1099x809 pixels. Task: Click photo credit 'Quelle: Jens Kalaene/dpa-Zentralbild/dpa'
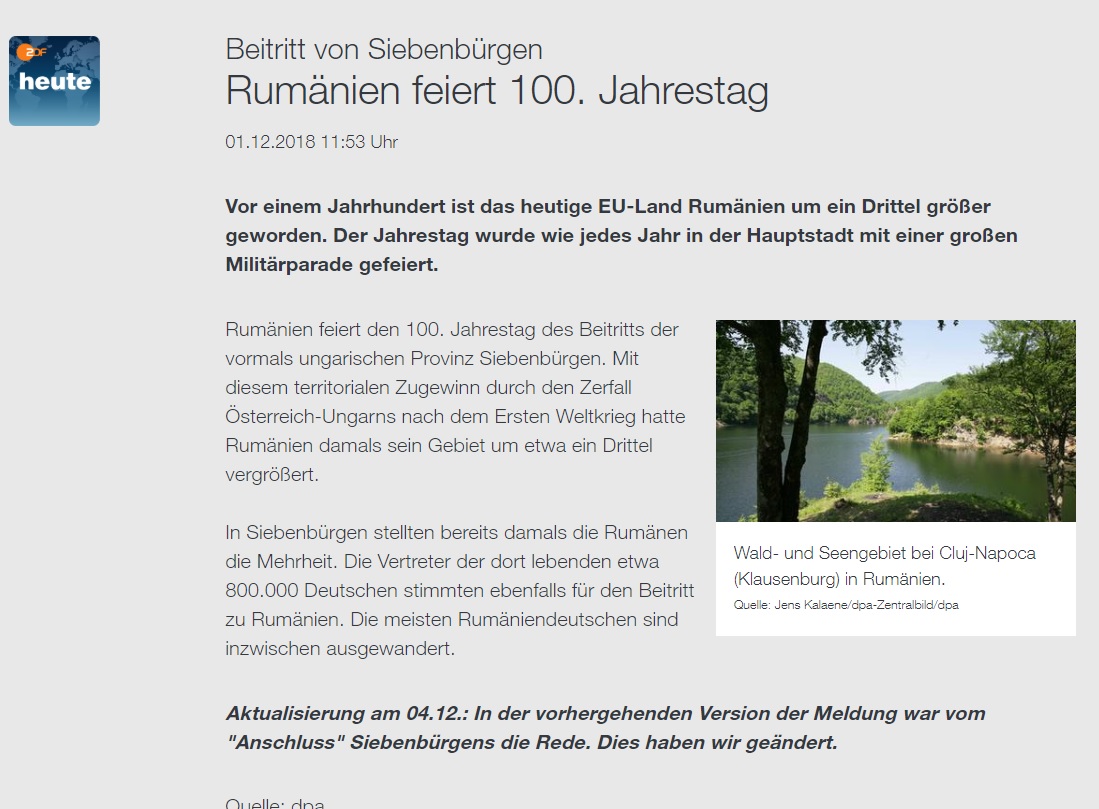click(846, 605)
